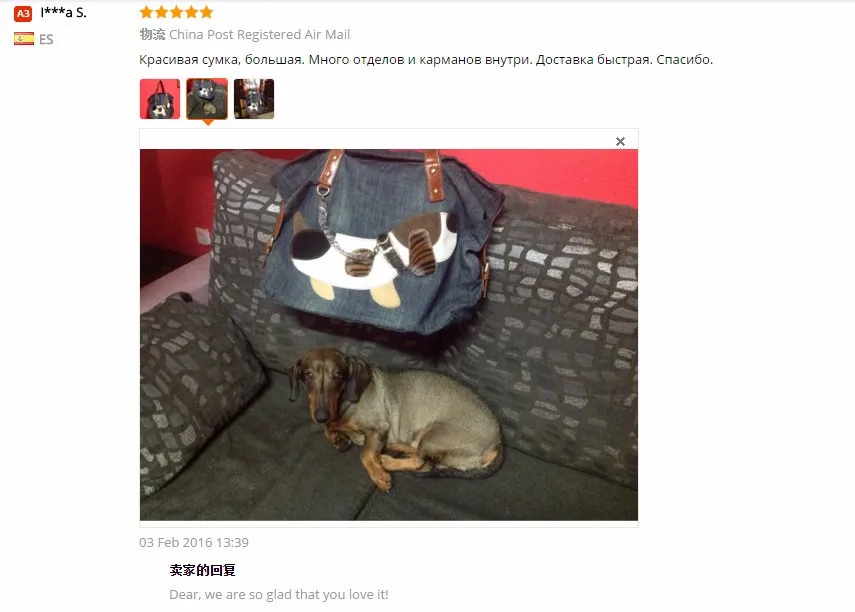Click reviewer name I***a S.

click(x=63, y=13)
